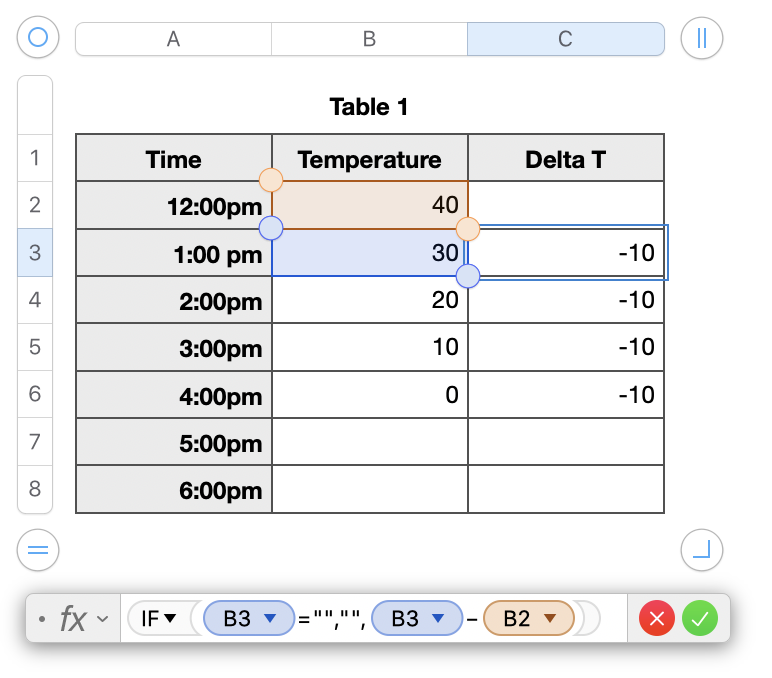Click the Delta T header cell
The image size is (772, 678).
pos(565,159)
